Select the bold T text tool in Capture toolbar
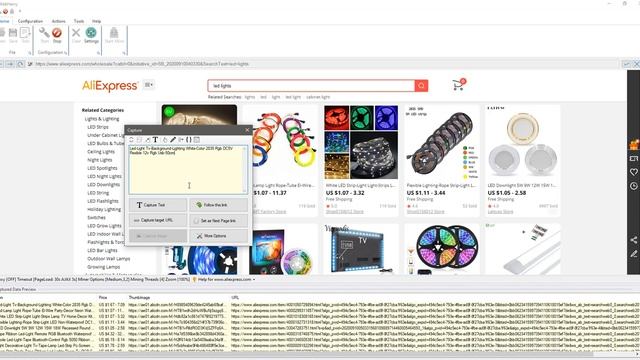This screenshot has height=360, width=640. click(155, 140)
